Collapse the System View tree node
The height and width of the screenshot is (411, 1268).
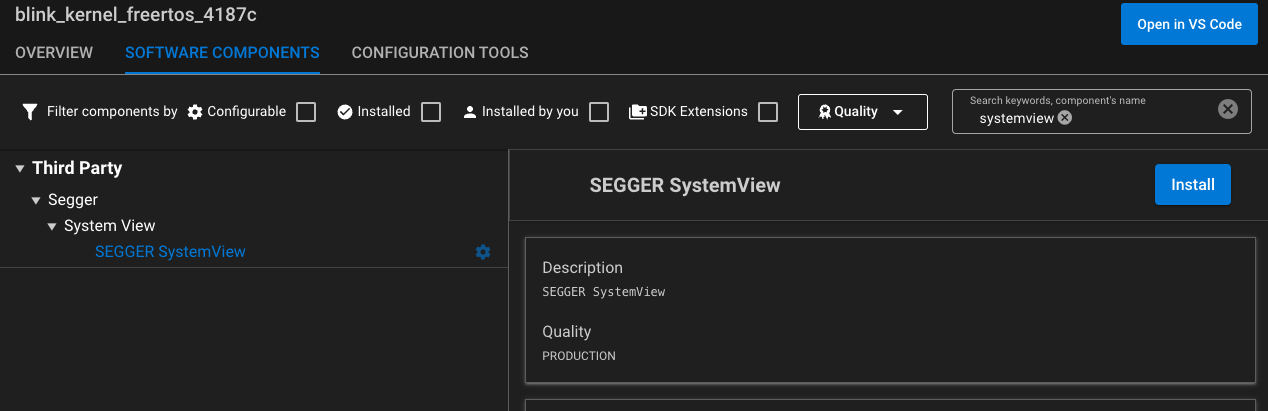(x=52, y=227)
